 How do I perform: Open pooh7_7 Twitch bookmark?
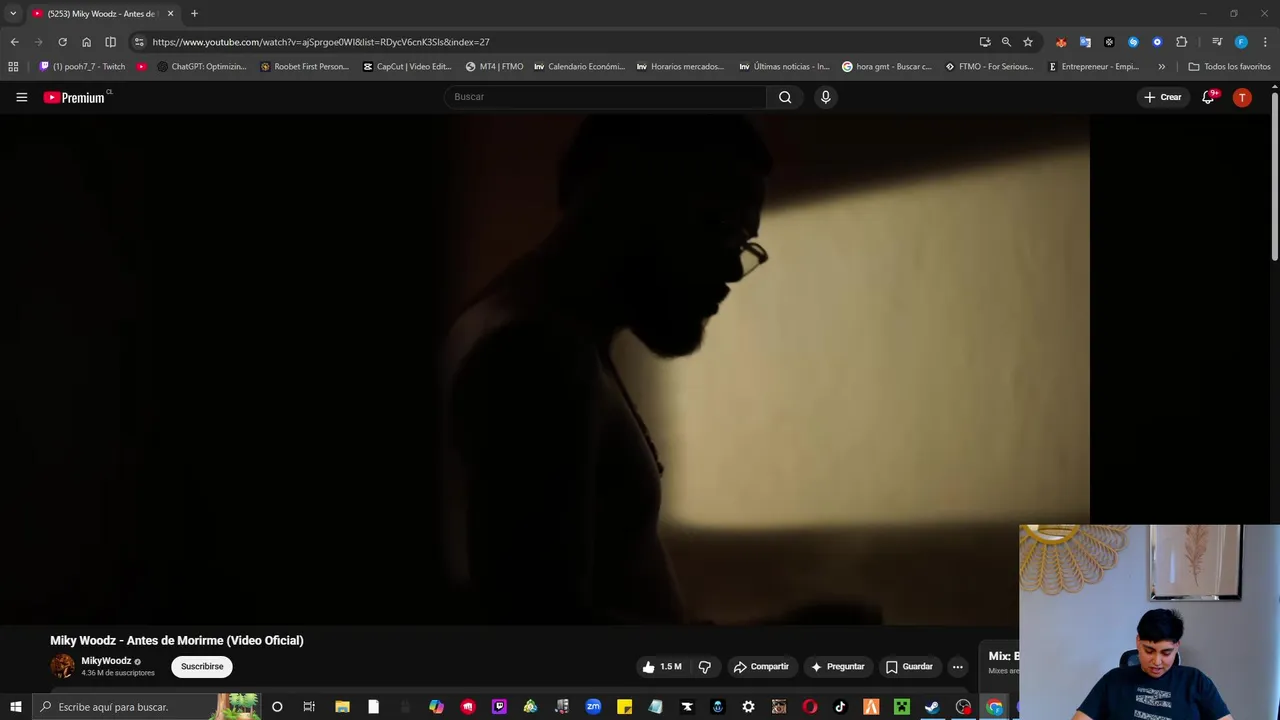tap(82, 67)
